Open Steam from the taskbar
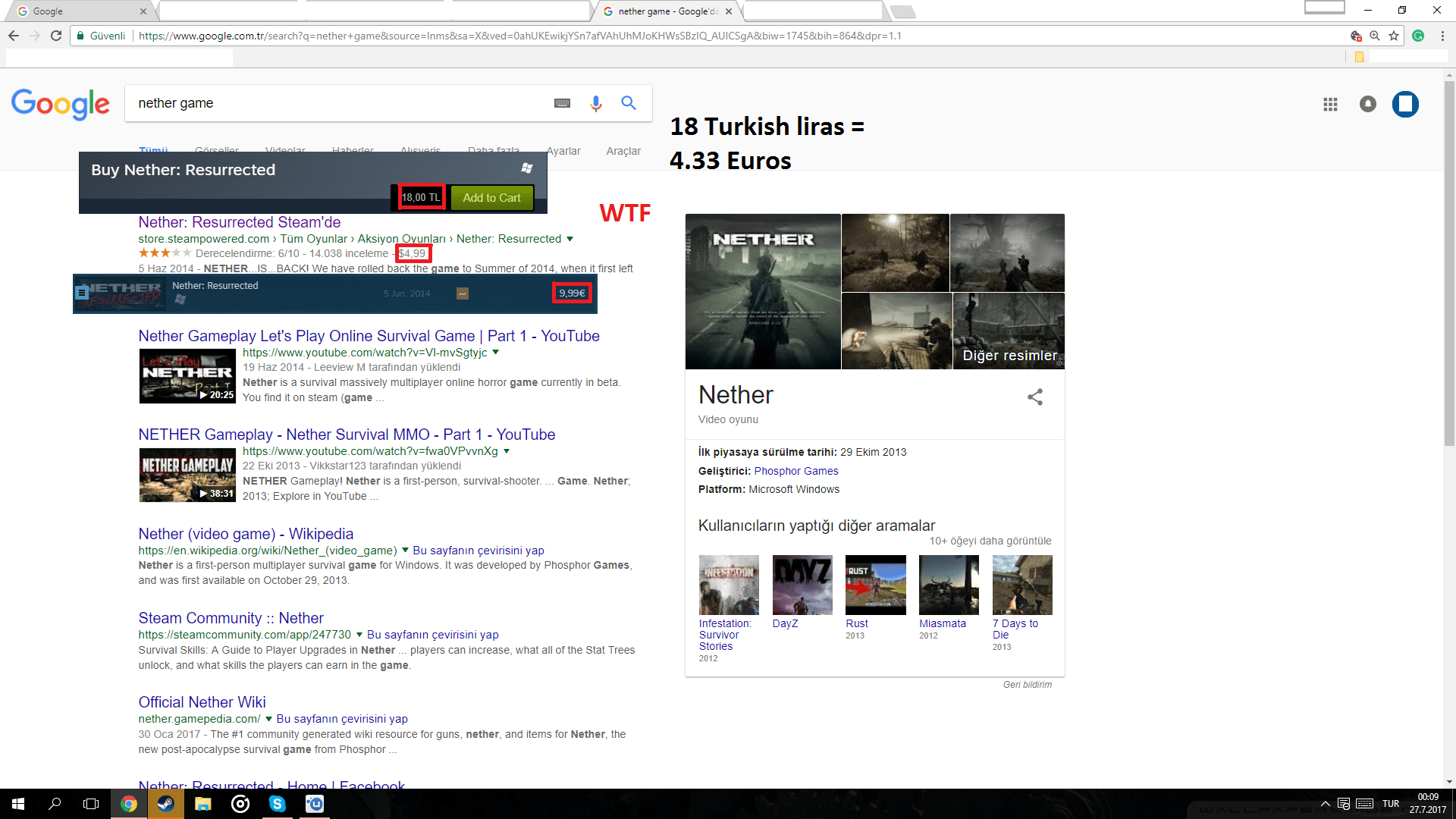The height and width of the screenshot is (819, 1456). [165, 804]
